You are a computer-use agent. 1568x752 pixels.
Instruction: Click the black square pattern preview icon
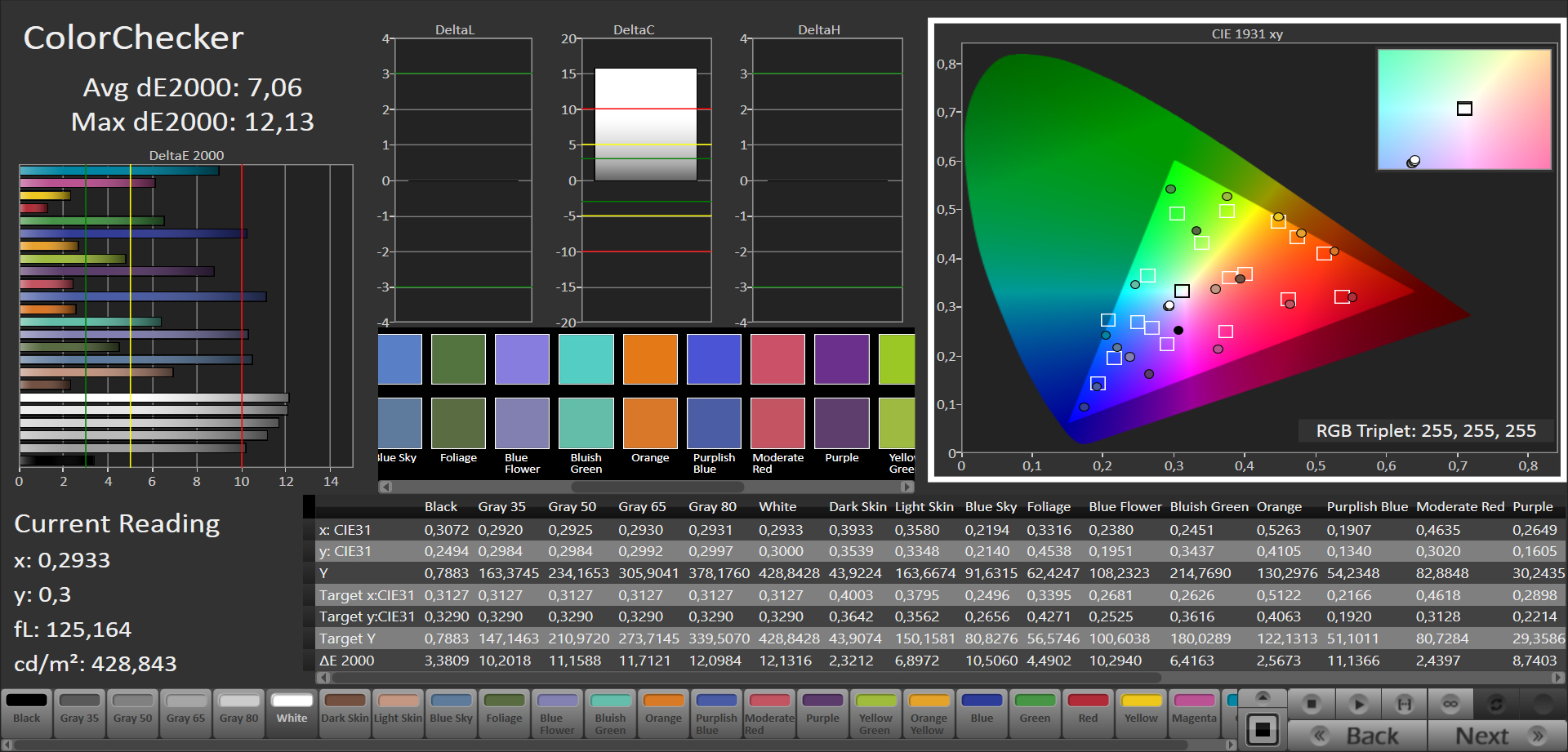point(1263,729)
